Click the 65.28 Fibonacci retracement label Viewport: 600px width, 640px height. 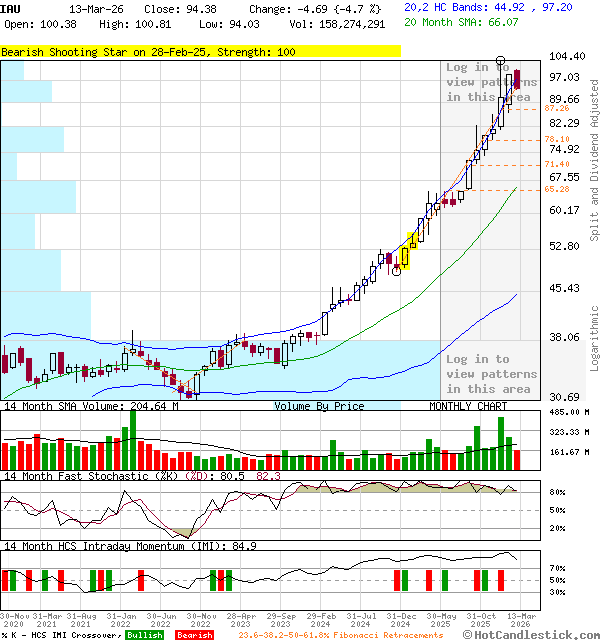[x=557, y=189]
